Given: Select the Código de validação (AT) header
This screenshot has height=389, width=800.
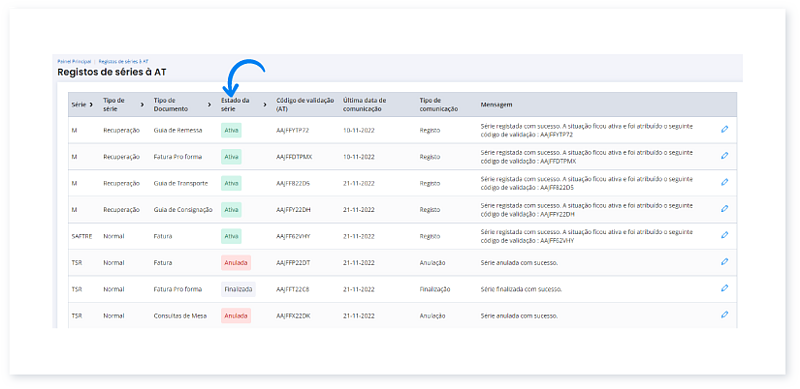Looking at the screenshot, I should [x=305, y=105].
